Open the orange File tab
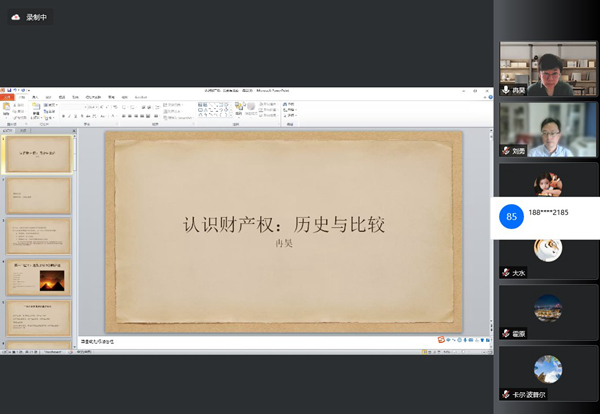This screenshot has height=414, width=600. pyautogui.click(x=8, y=98)
